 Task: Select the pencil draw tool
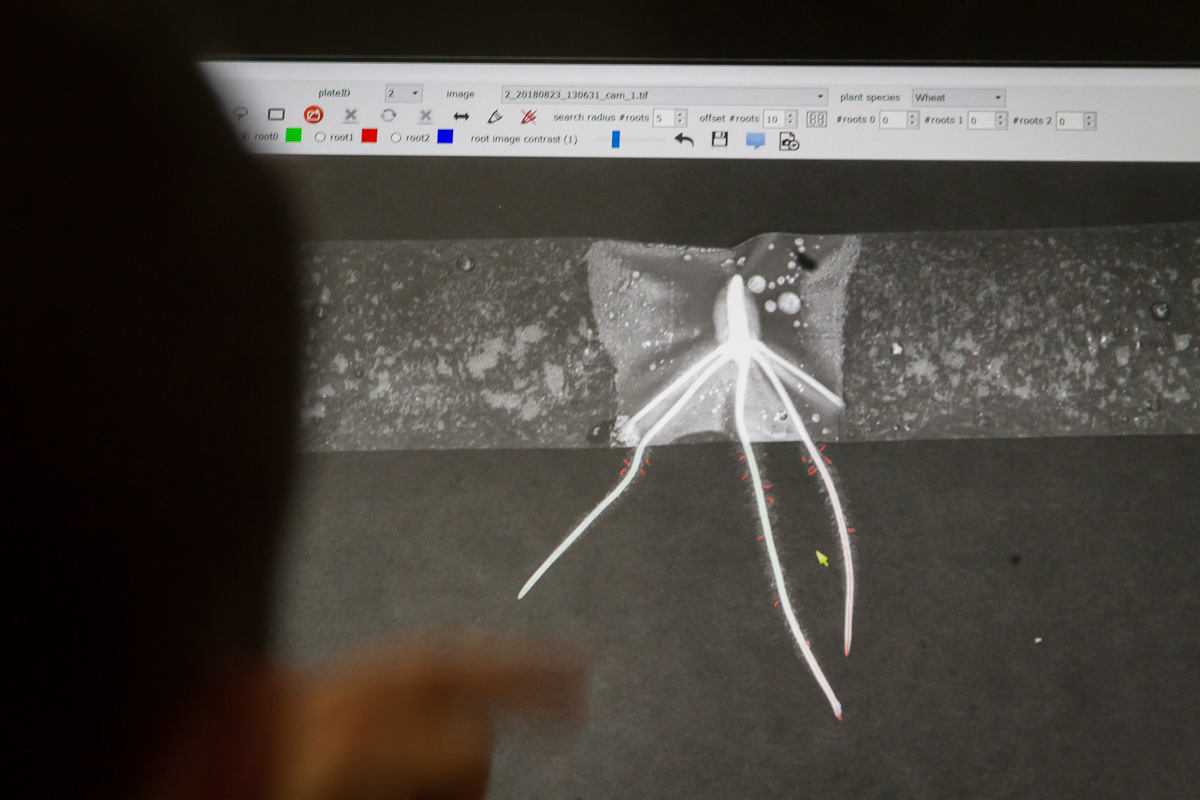(494, 117)
